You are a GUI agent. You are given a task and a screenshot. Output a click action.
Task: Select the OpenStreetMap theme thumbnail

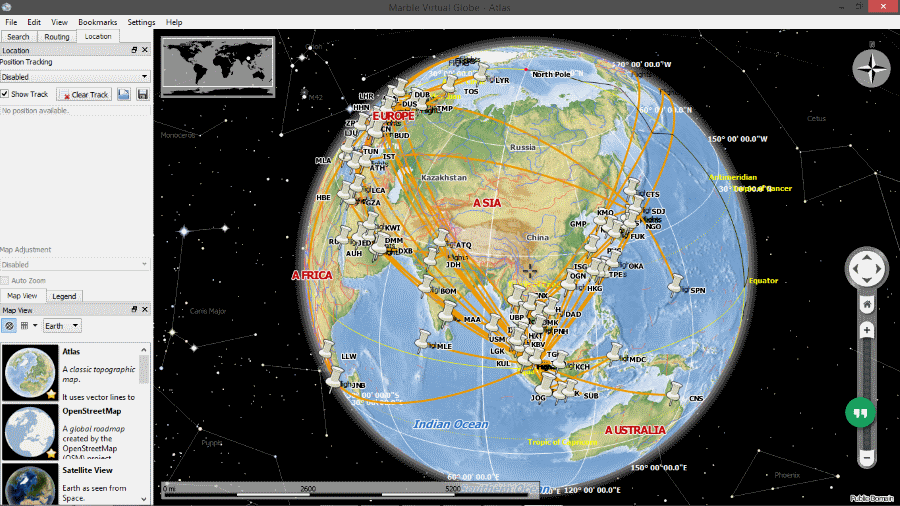click(30, 432)
